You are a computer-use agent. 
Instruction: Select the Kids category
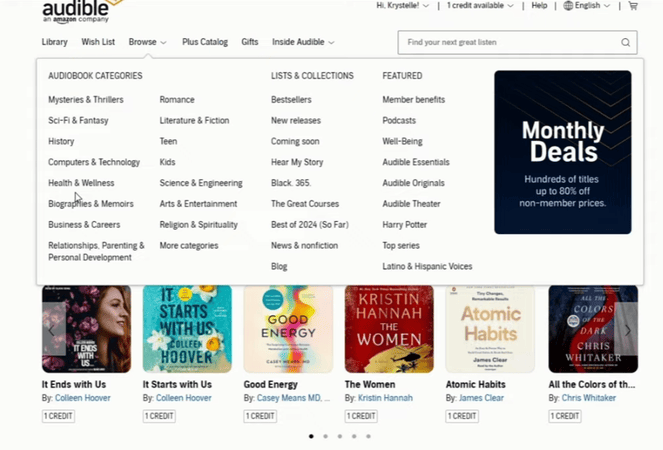point(167,162)
